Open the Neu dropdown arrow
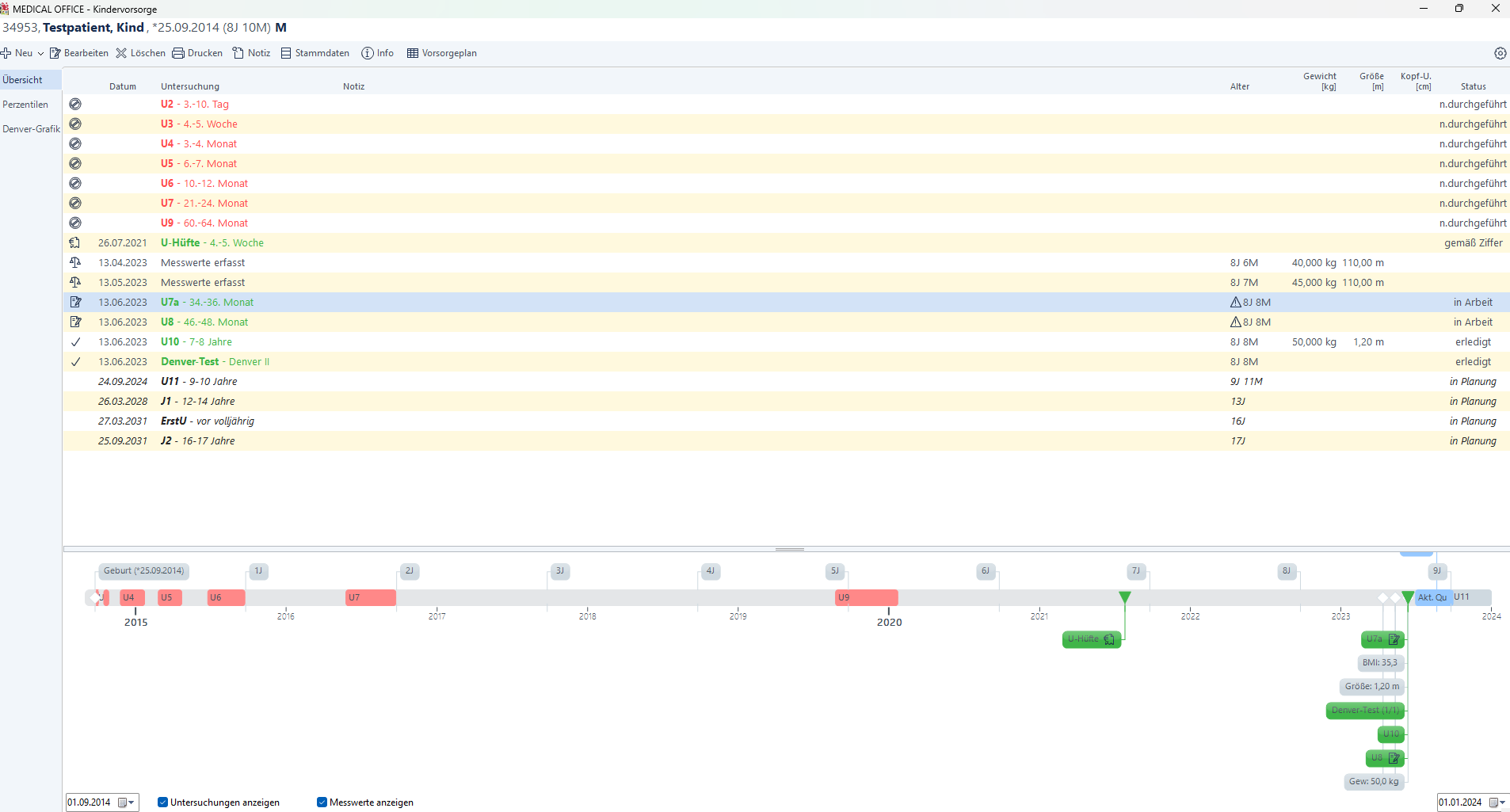 (x=40, y=53)
